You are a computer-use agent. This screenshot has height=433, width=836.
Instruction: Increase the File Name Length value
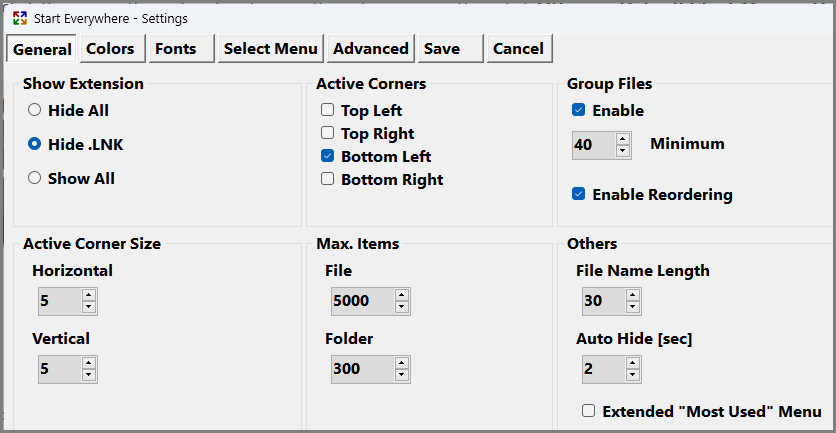(633, 295)
